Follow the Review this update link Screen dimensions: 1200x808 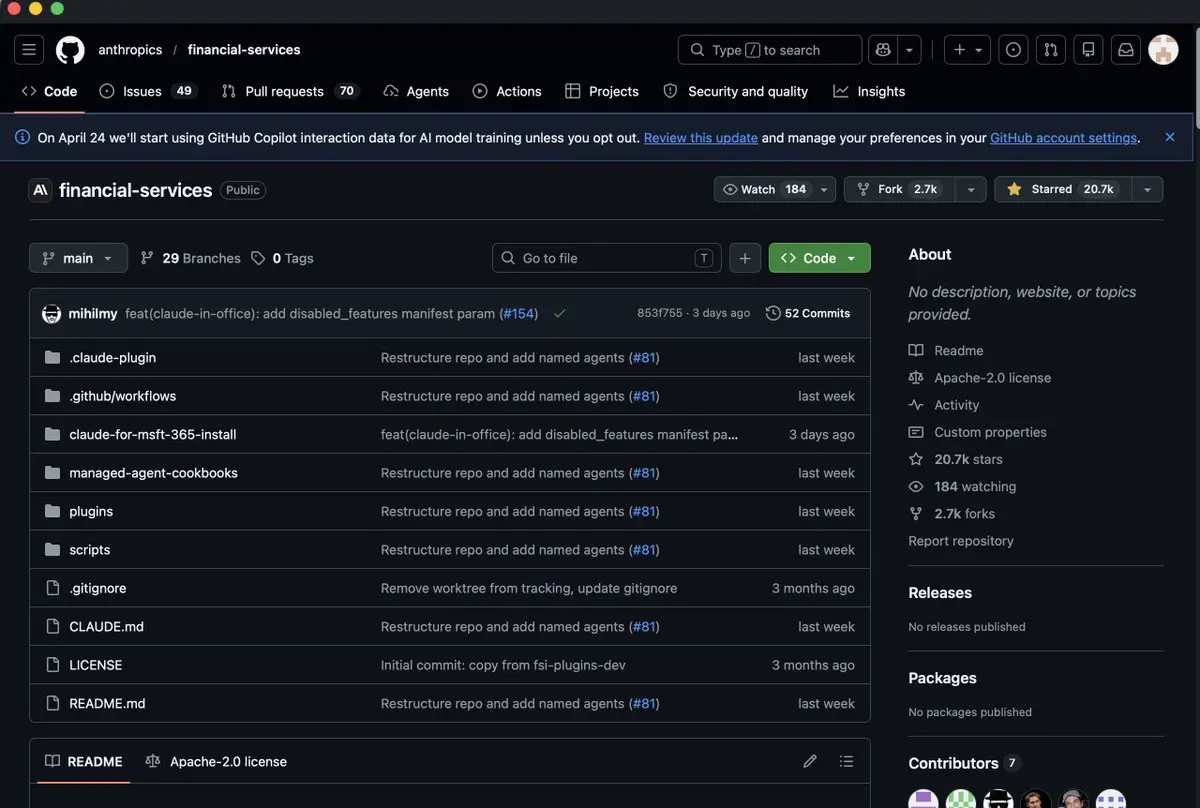(x=701, y=138)
